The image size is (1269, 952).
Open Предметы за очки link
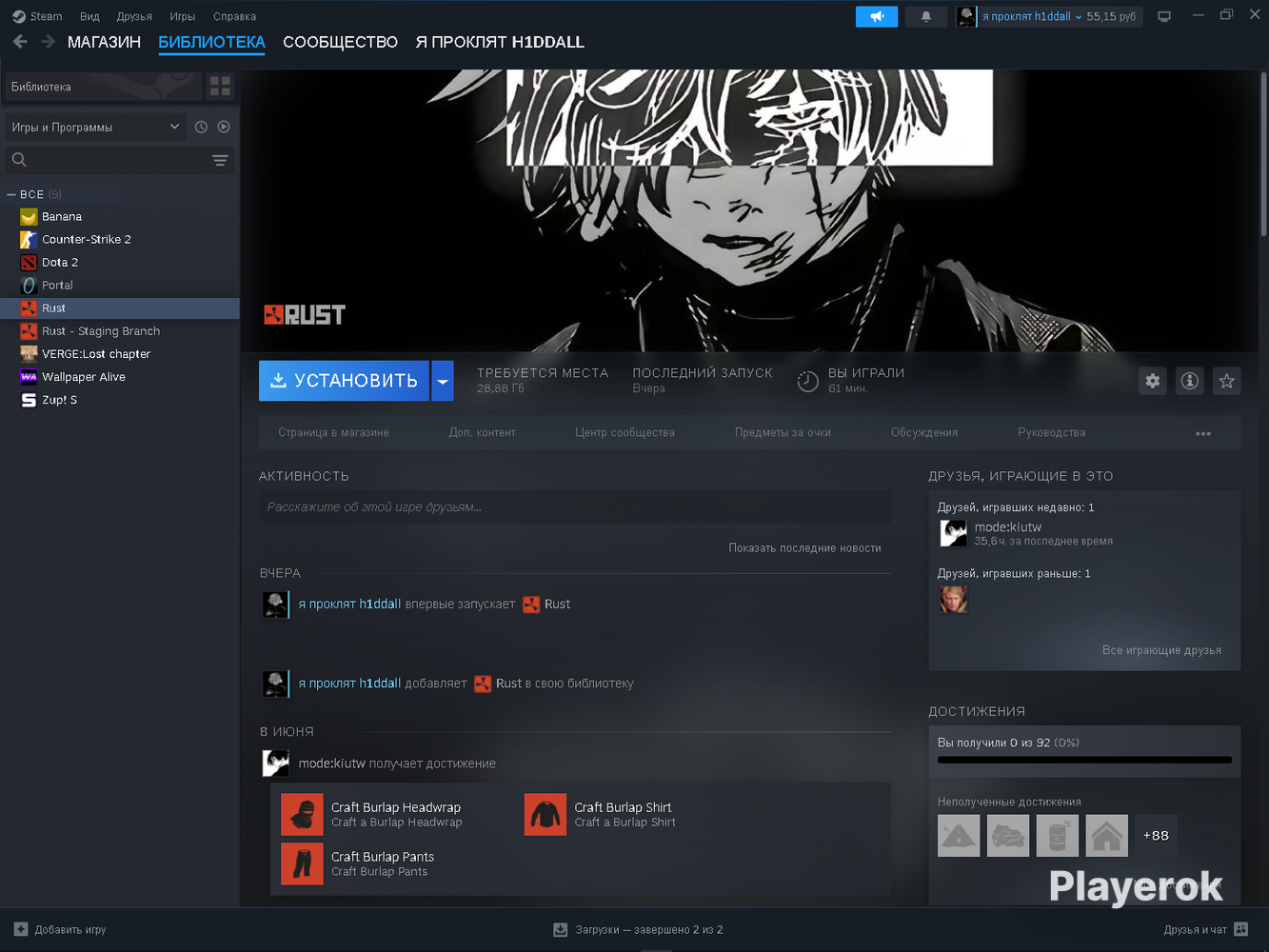(x=783, y=433)
